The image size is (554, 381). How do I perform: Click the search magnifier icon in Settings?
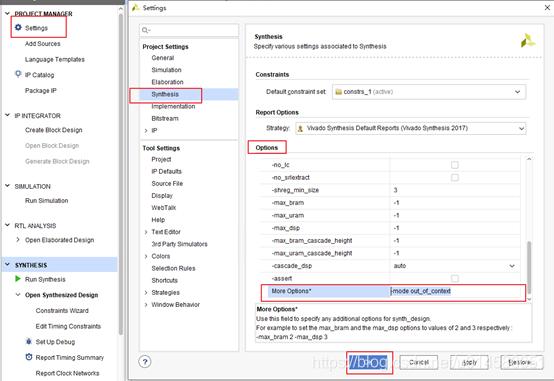click(x=146, y=30)
